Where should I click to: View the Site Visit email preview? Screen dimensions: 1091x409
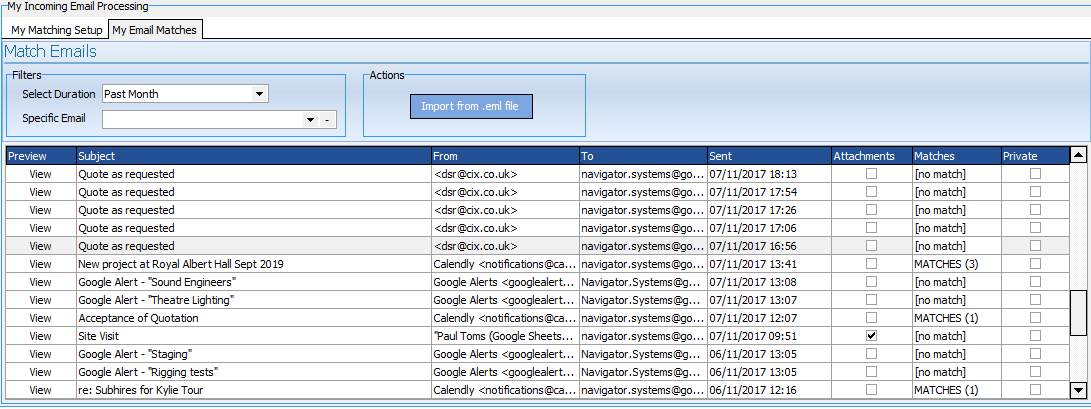[x=40, y=336]
